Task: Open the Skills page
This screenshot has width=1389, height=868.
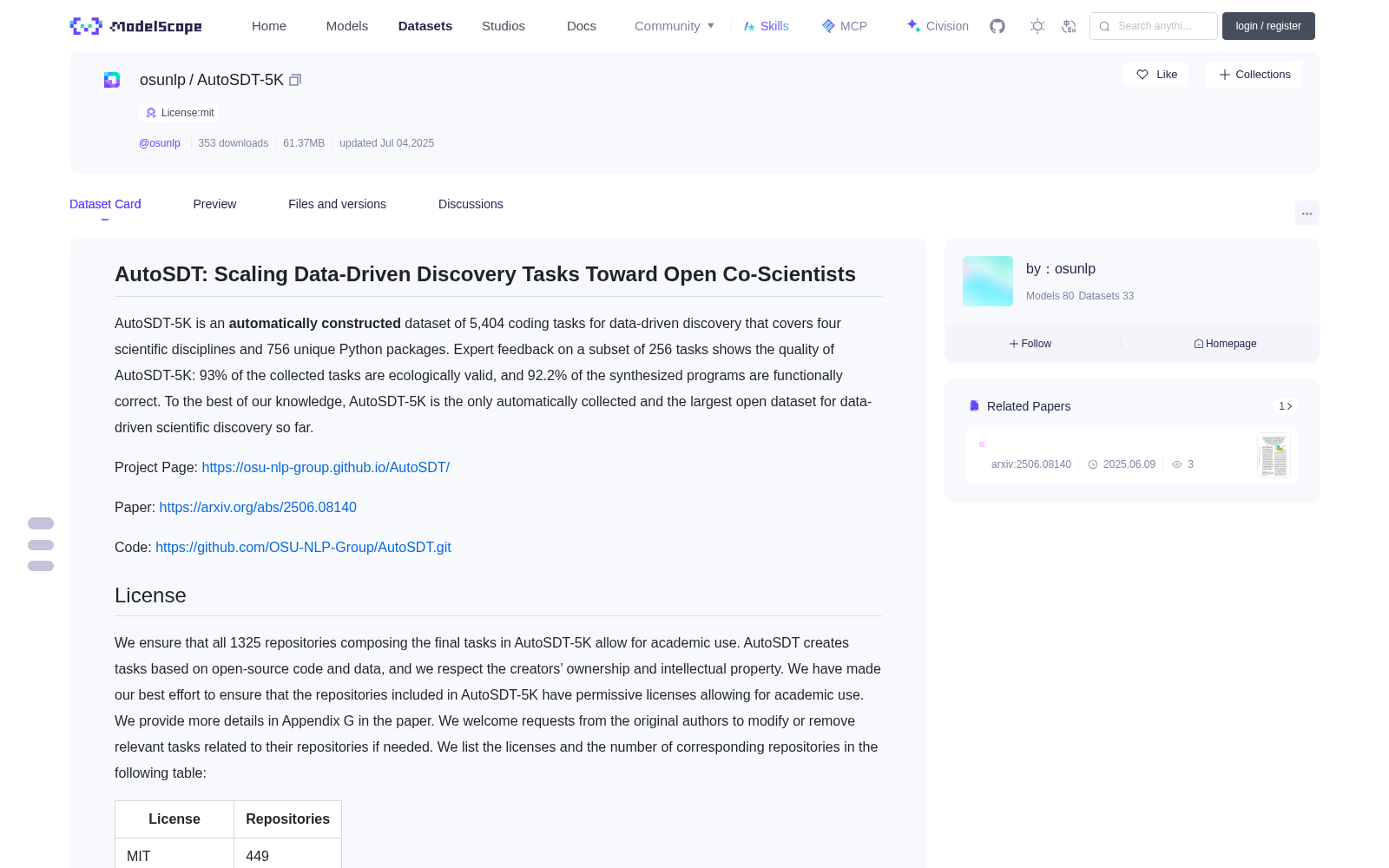Action: coord(766,26)
